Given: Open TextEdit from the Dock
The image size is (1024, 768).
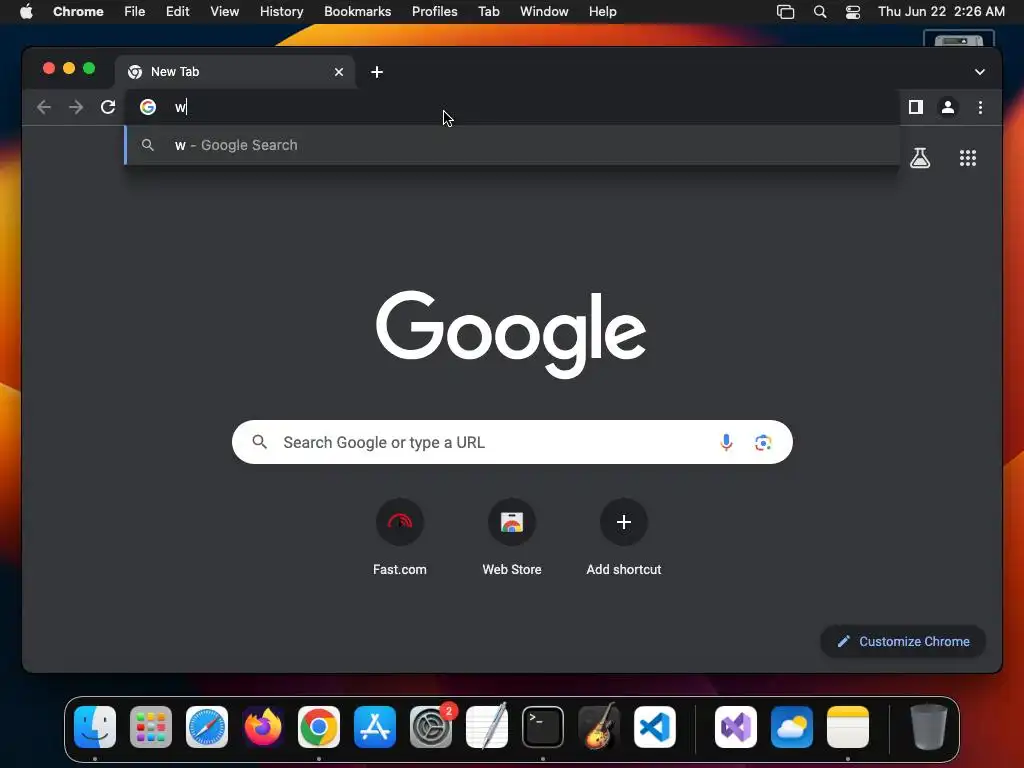Looking at the screenshot, I should click(487, 727).
